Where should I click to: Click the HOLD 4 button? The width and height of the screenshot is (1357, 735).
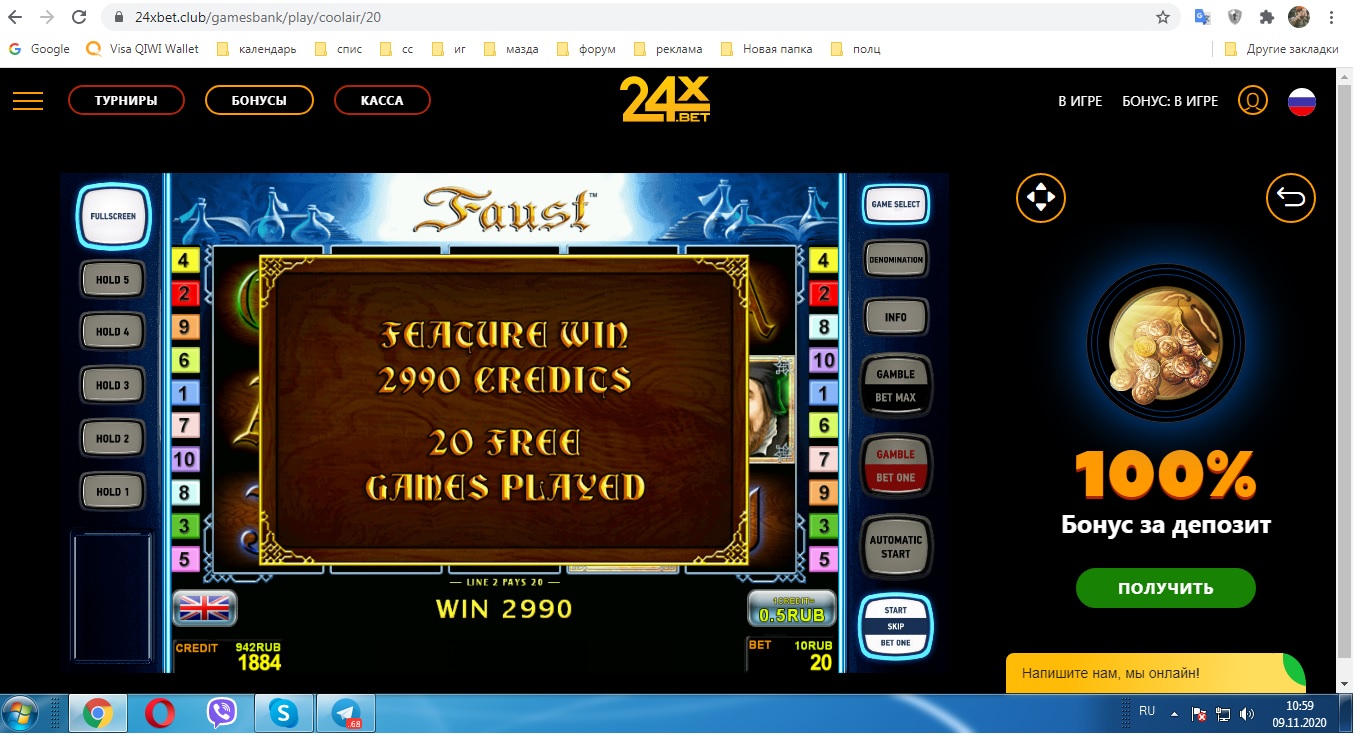tap(113, 332)
